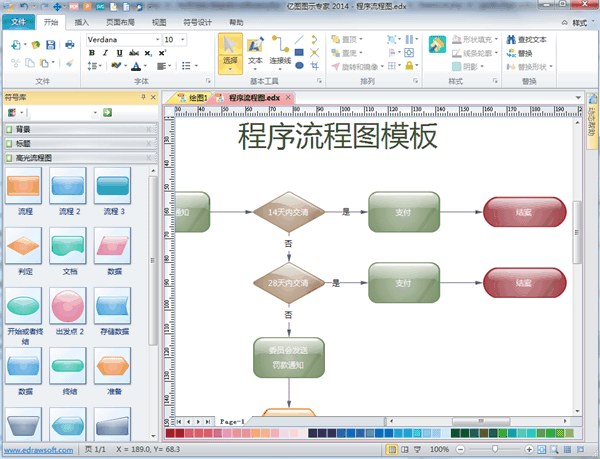
Task: Apply strikethrough with the abc icon
Action: pyautogui.click(x=134, y=53)
